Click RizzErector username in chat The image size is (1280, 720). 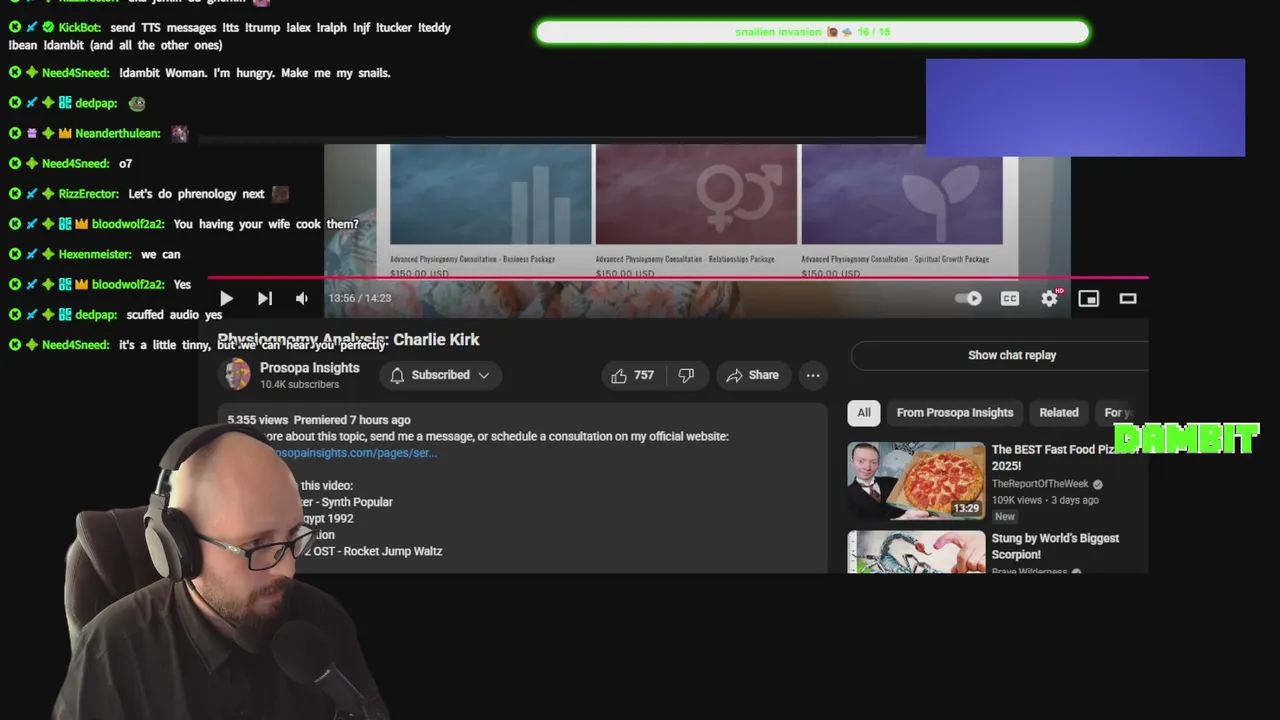click(88, 194)
